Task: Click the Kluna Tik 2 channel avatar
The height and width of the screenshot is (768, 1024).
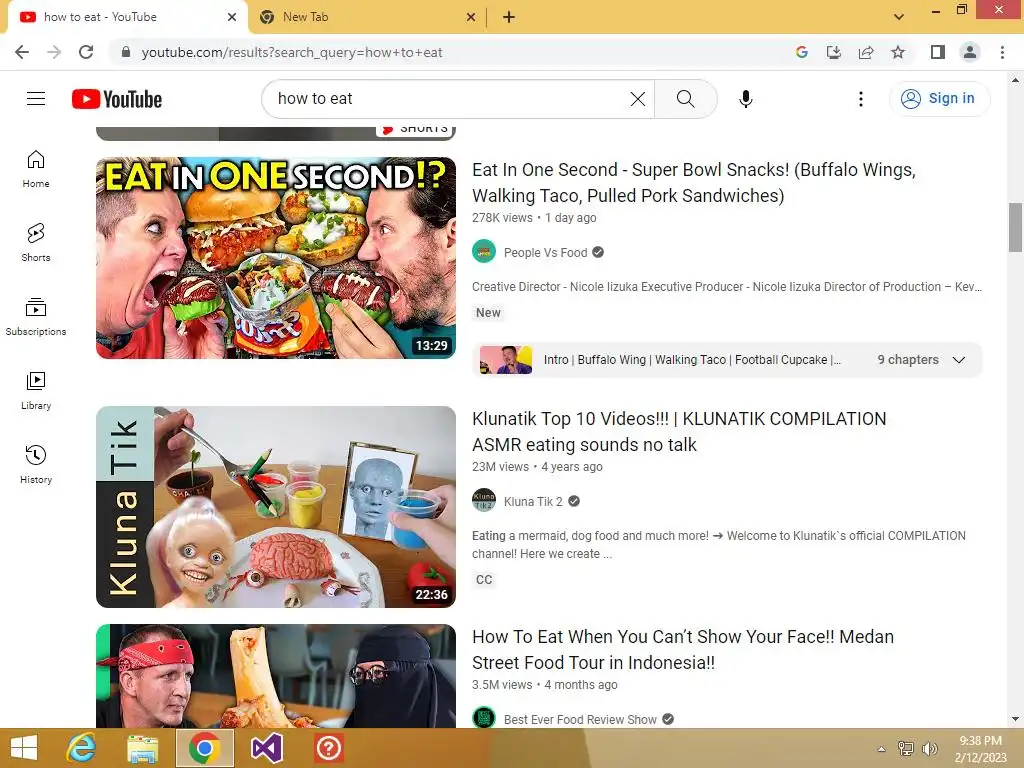Action: [x=484, y=500]
